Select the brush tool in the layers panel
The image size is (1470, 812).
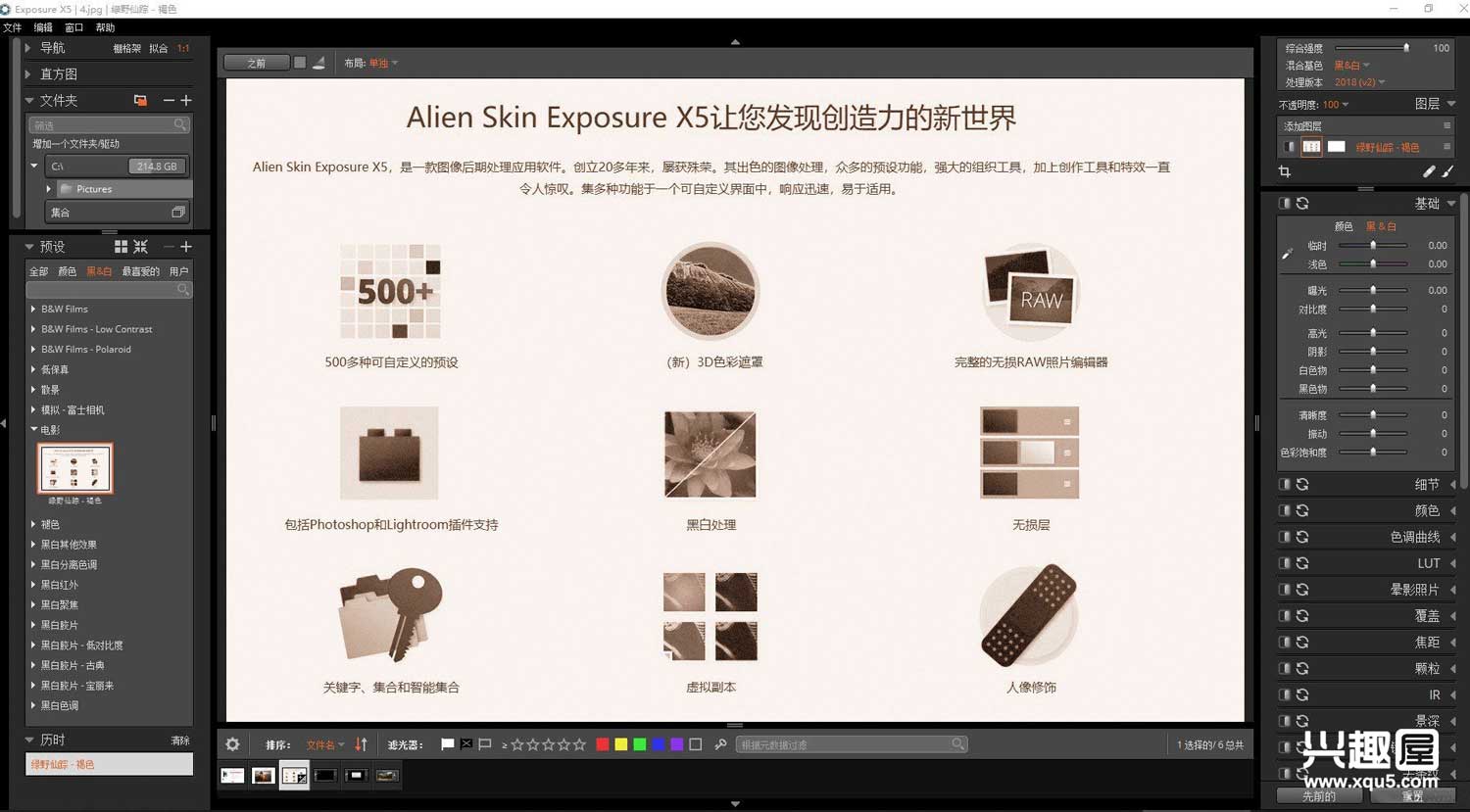tap(1447, 171)
